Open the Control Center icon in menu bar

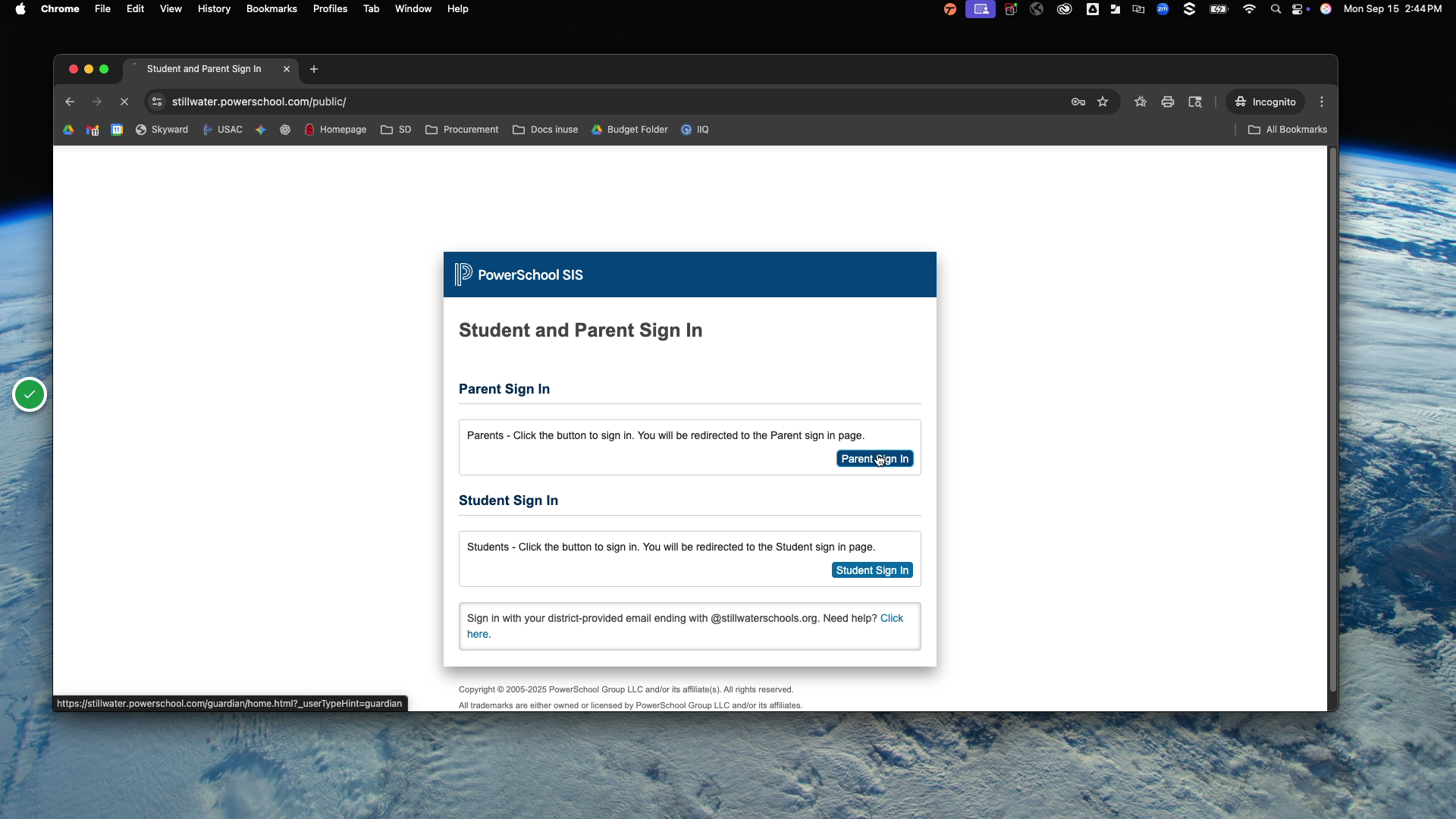point(1298,9)
